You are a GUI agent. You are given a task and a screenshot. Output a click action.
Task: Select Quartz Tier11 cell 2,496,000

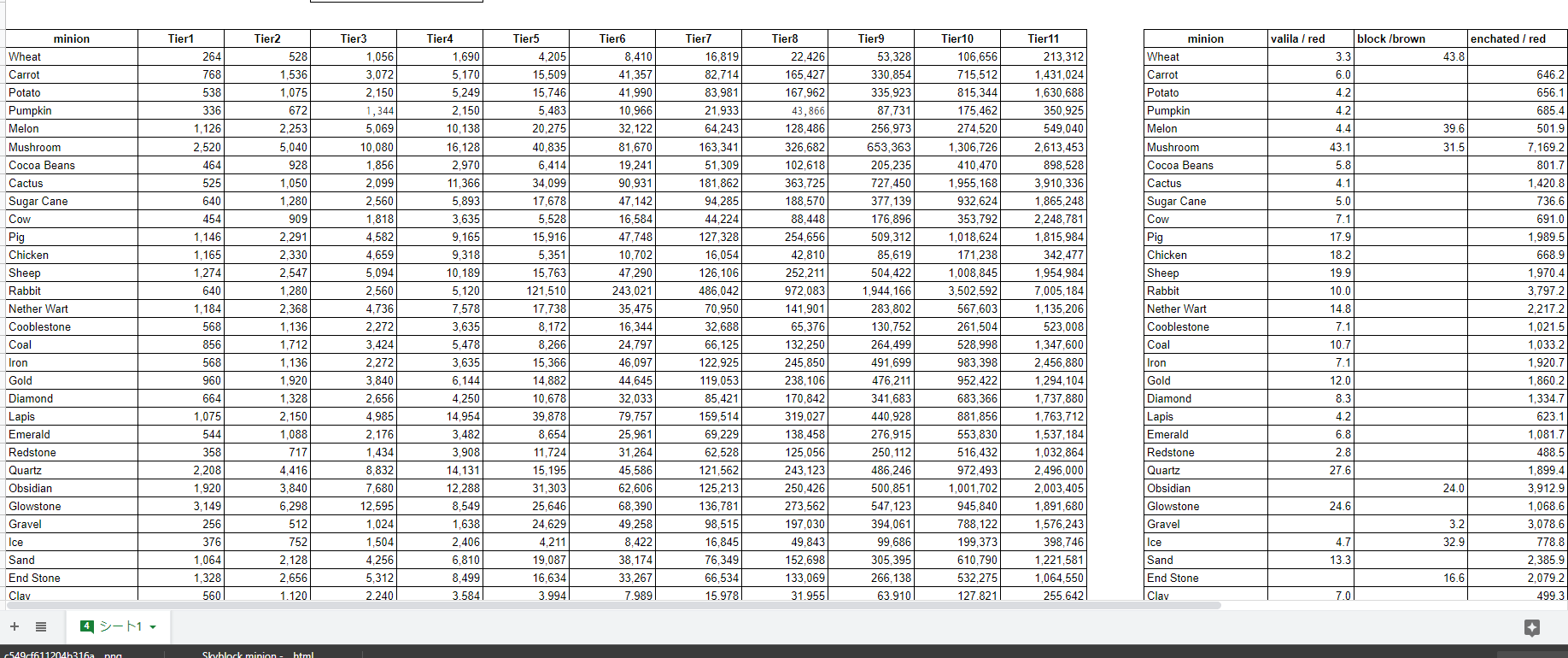1044,470
